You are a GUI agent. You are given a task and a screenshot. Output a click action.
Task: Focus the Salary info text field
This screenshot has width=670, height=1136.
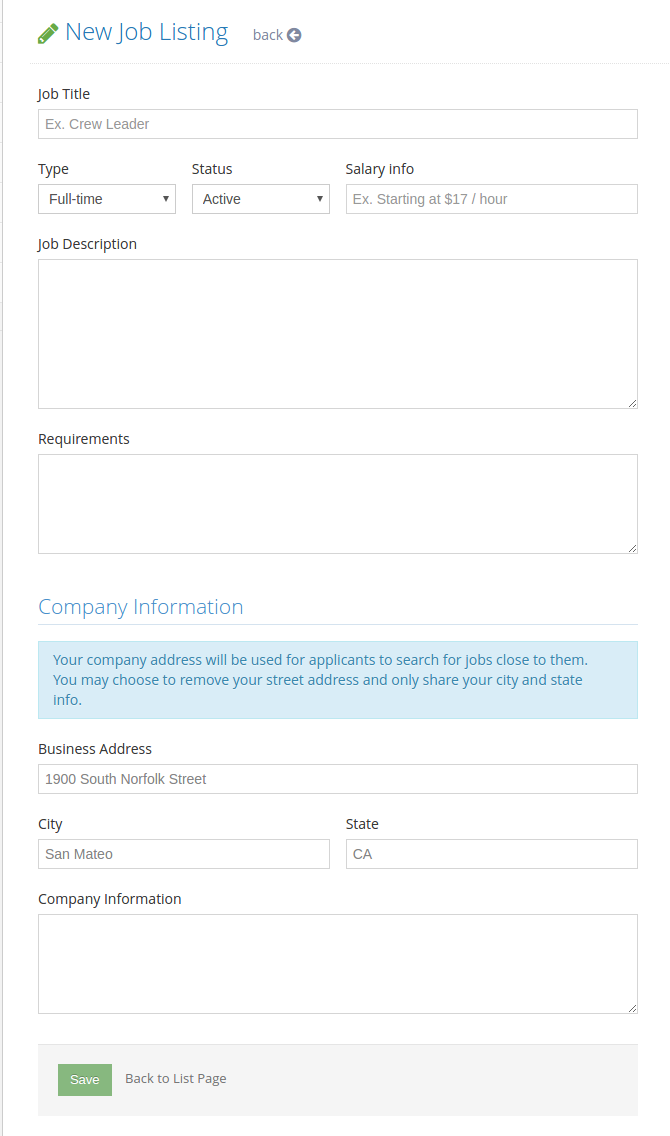[492, 199]
